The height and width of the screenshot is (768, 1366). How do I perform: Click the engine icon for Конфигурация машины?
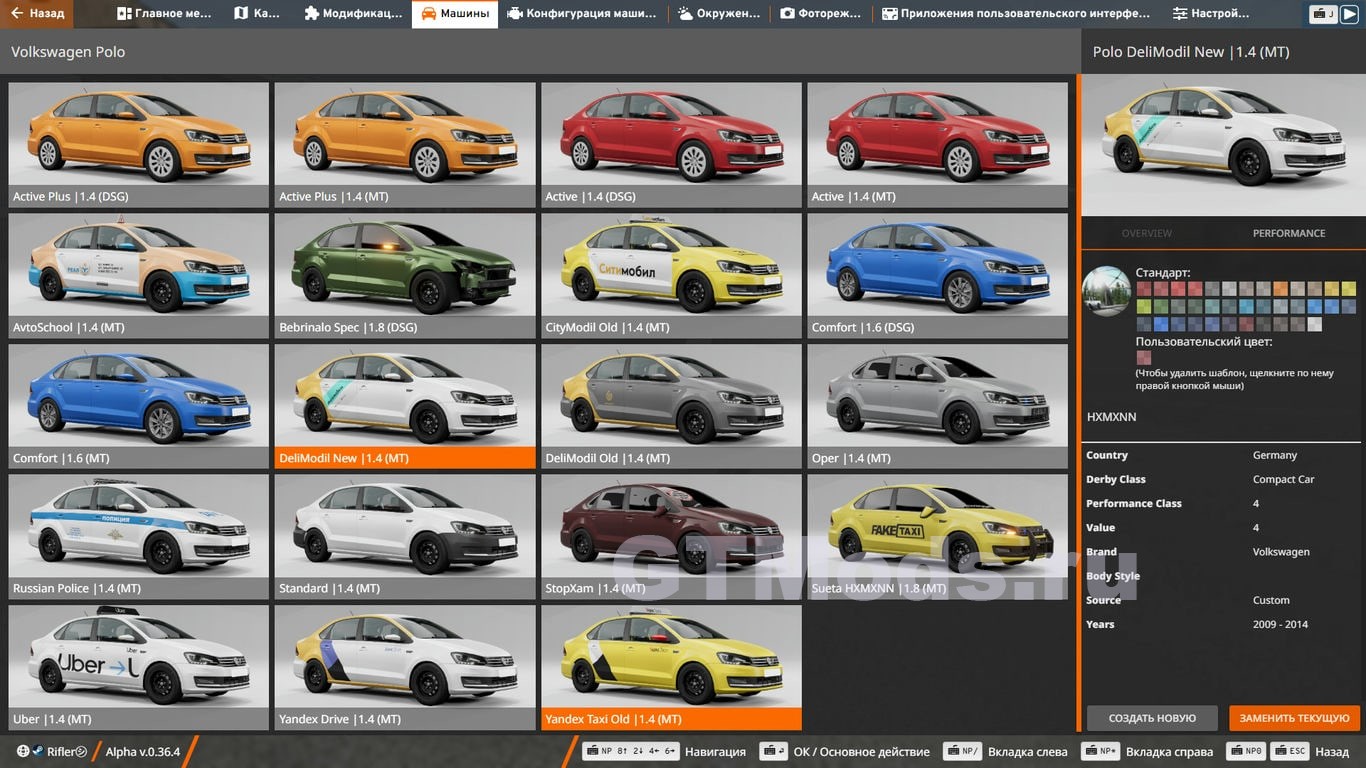[514, 14]
